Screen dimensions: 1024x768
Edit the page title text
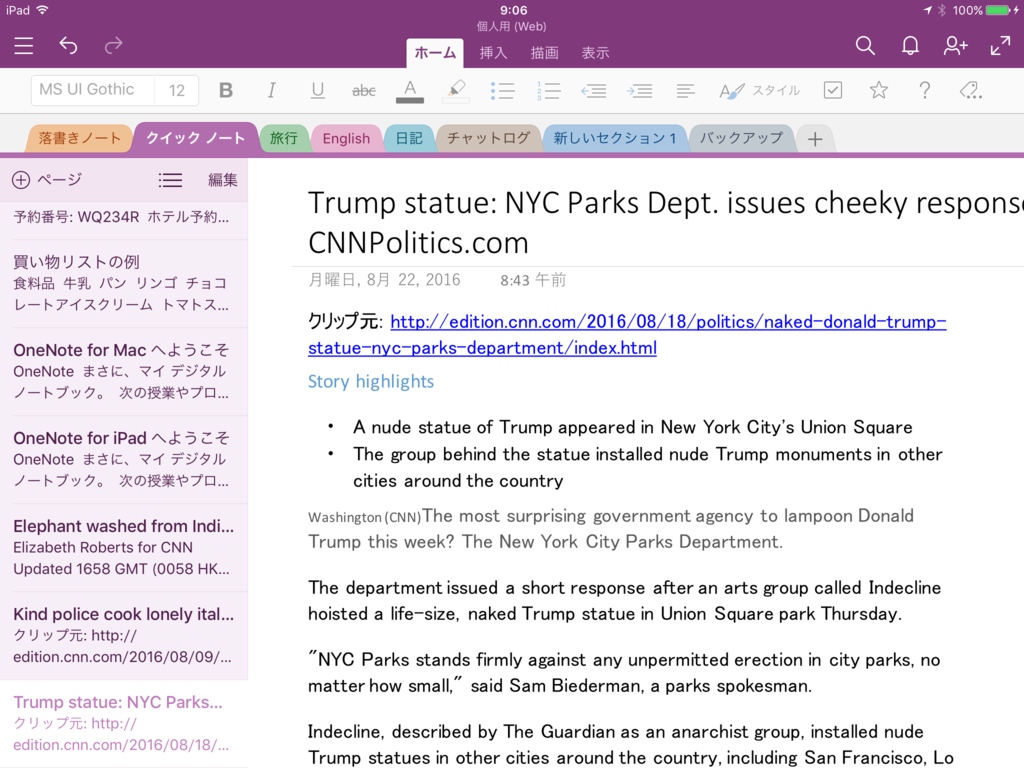[665, 223]
